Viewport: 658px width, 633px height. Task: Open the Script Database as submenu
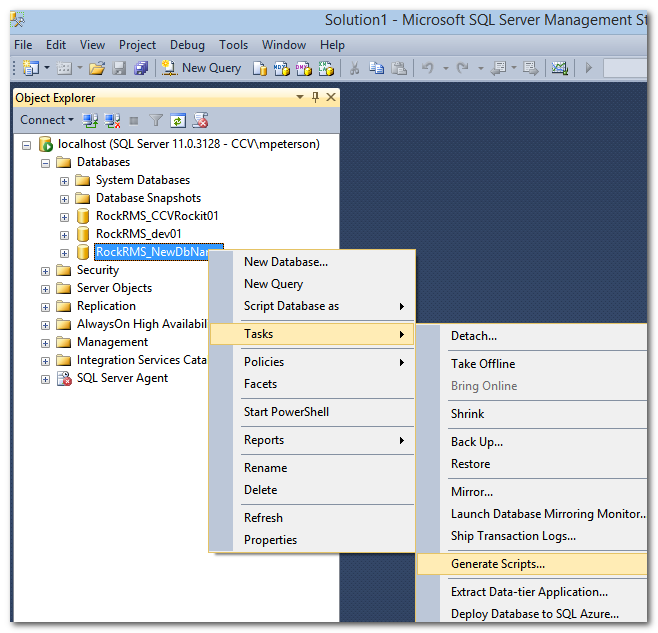click(291, 306)
